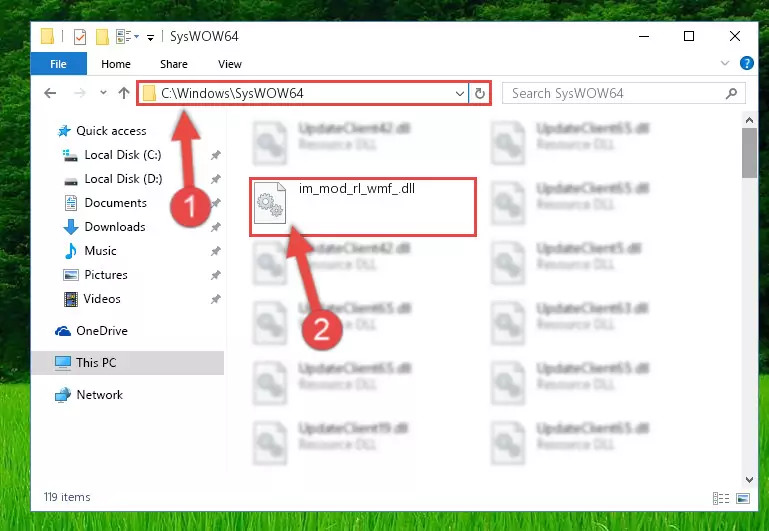Refresh the SysWOW64 folder view
769x531 pixels.
(480, 93)
